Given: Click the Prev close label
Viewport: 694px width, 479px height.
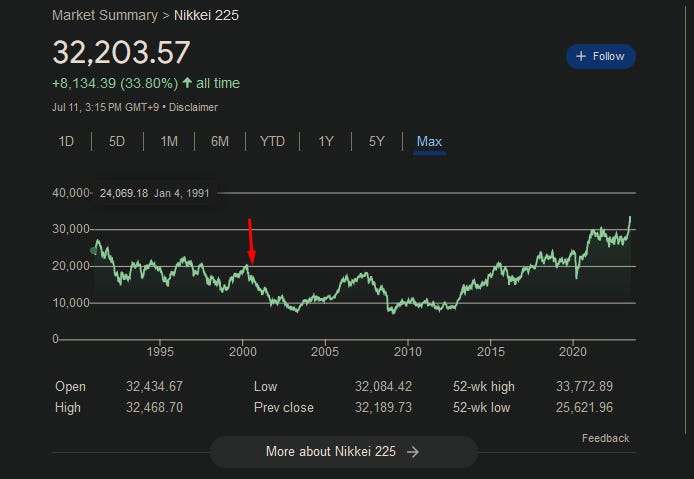Looking at the screenshot, I should [284, 407].
